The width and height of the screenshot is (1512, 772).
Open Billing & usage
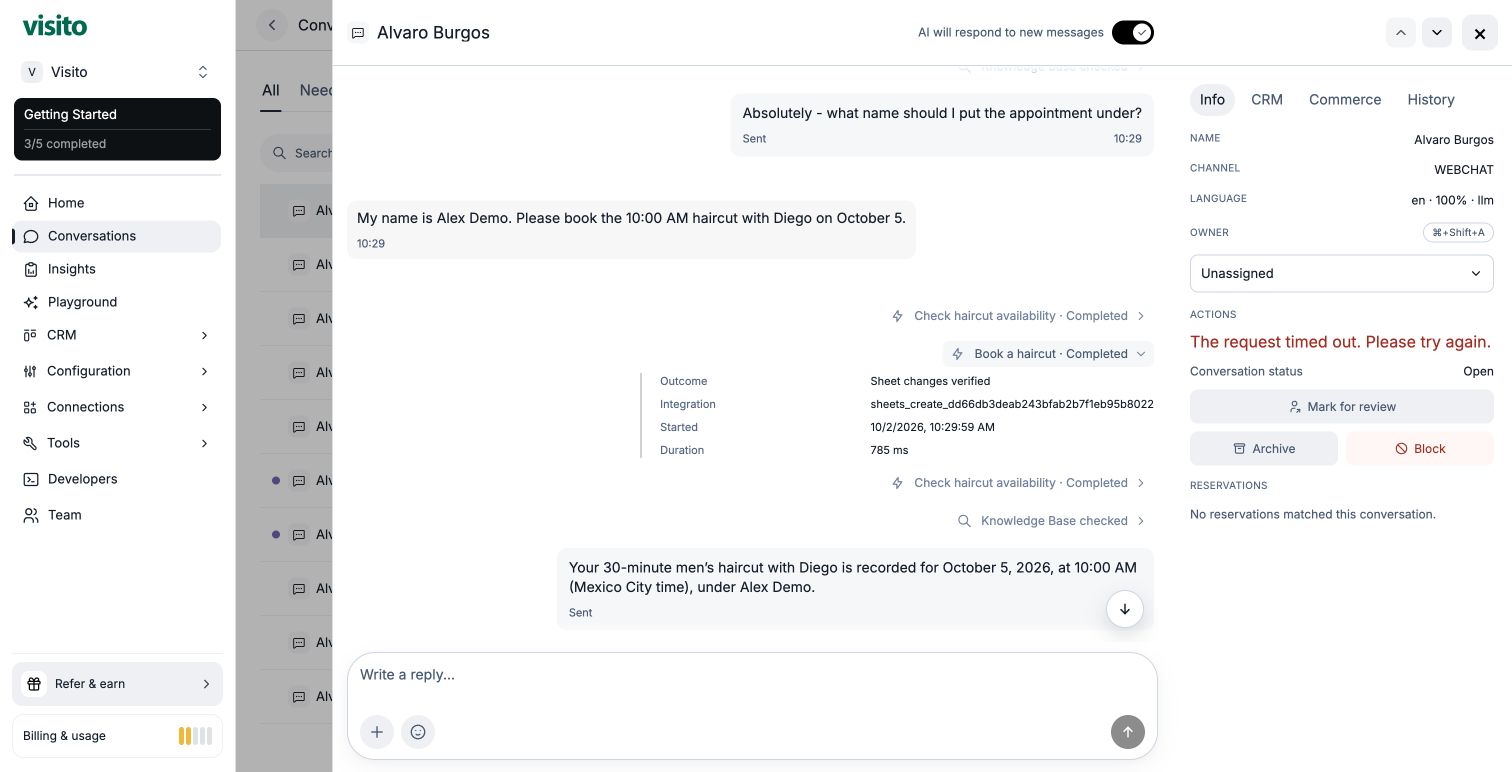click(x=117, y=736)
